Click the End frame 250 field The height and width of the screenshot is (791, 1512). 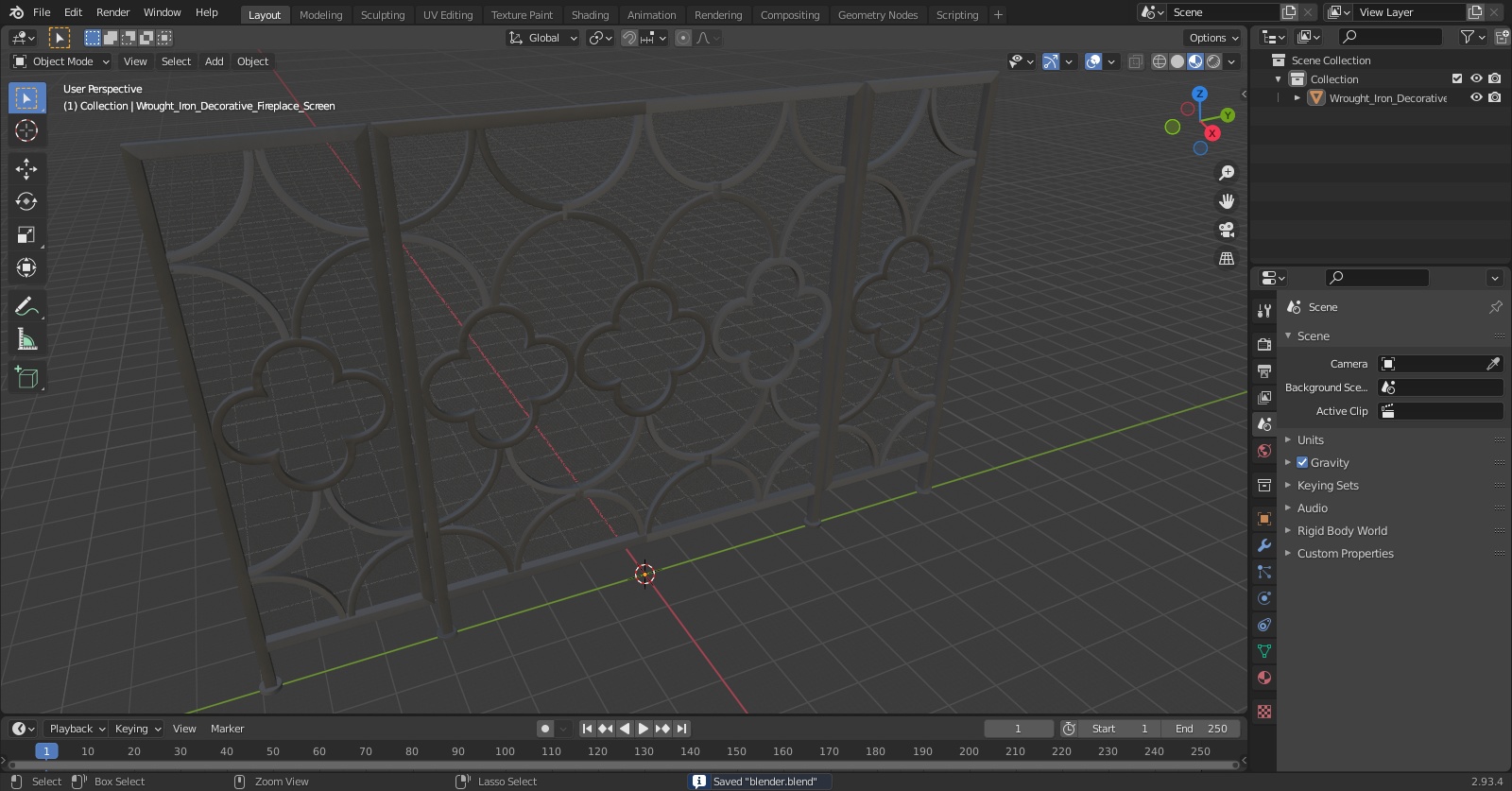pyautogui.click(x=1201, y=729)
